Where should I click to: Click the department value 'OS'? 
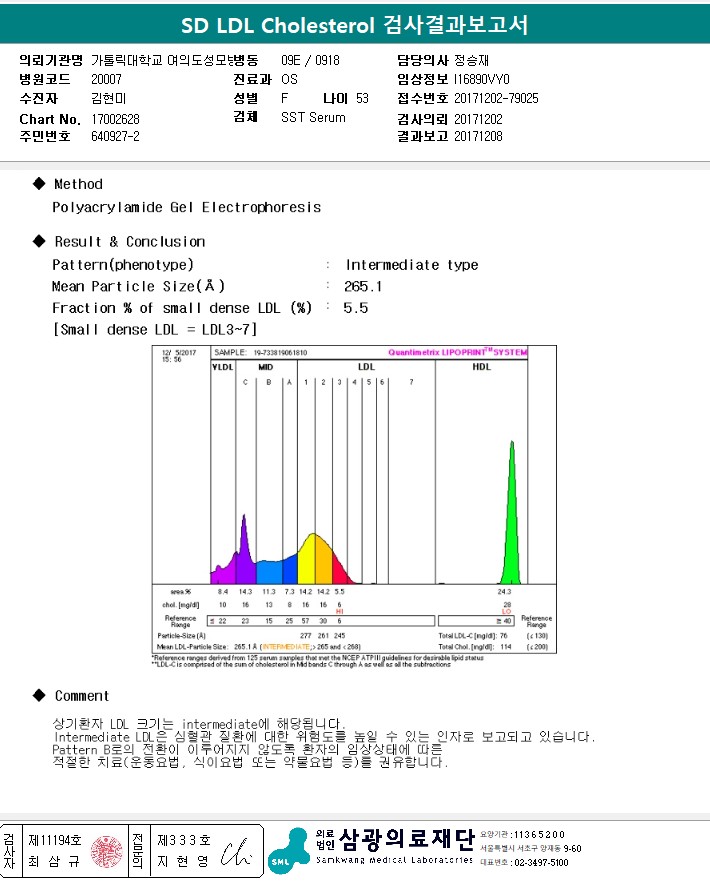click(289, 79)
